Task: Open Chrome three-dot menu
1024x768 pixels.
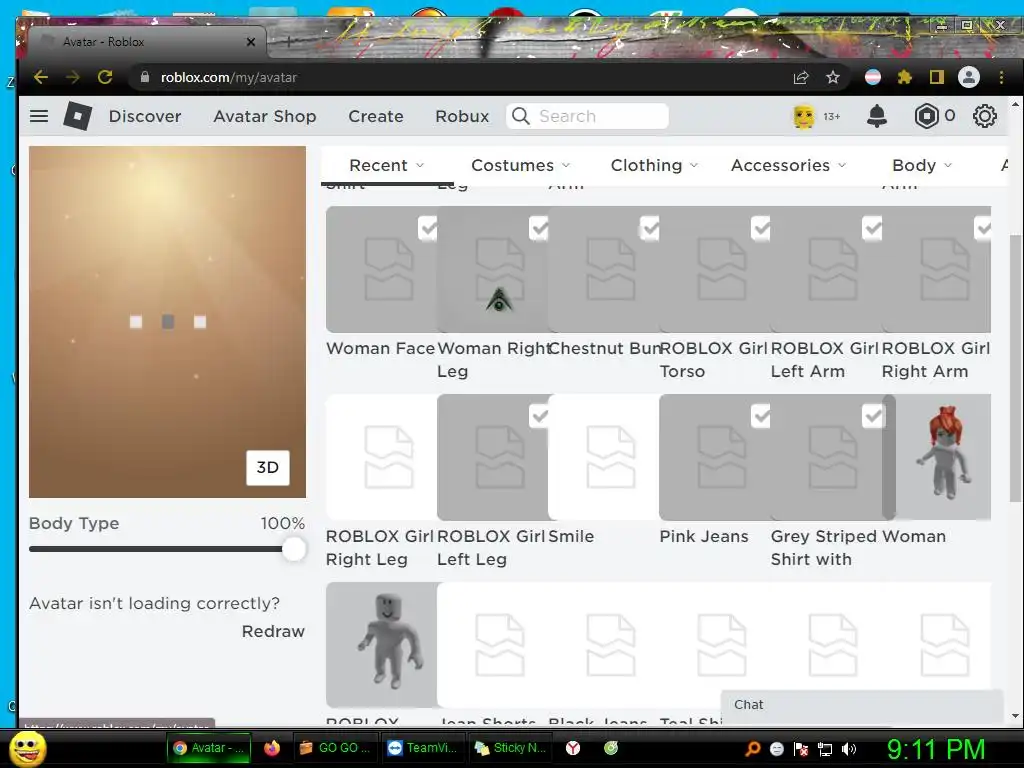Action: 1001,77
